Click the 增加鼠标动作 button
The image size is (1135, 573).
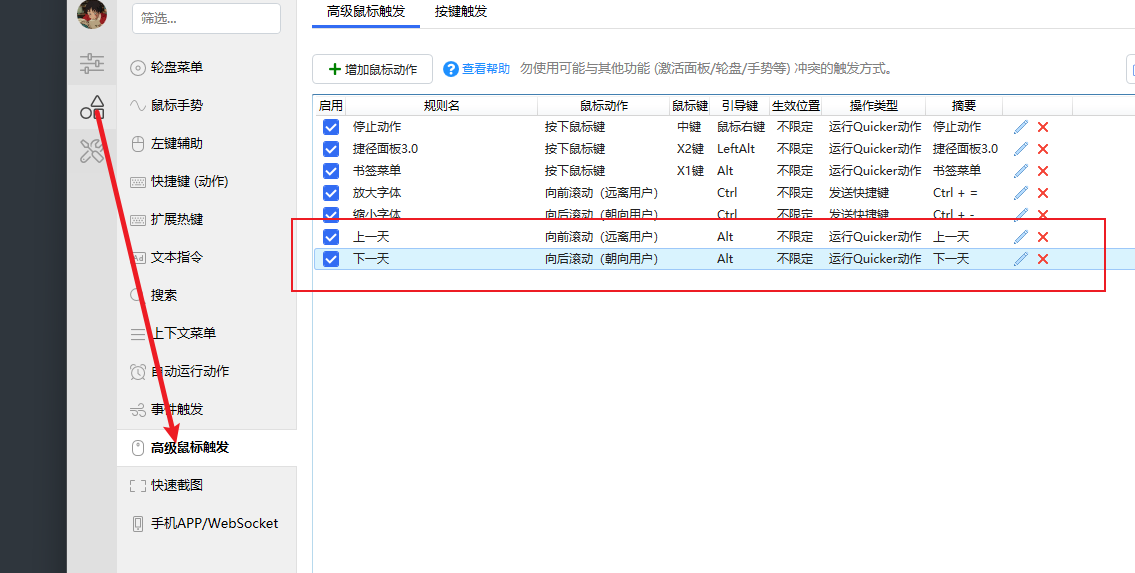372,69
